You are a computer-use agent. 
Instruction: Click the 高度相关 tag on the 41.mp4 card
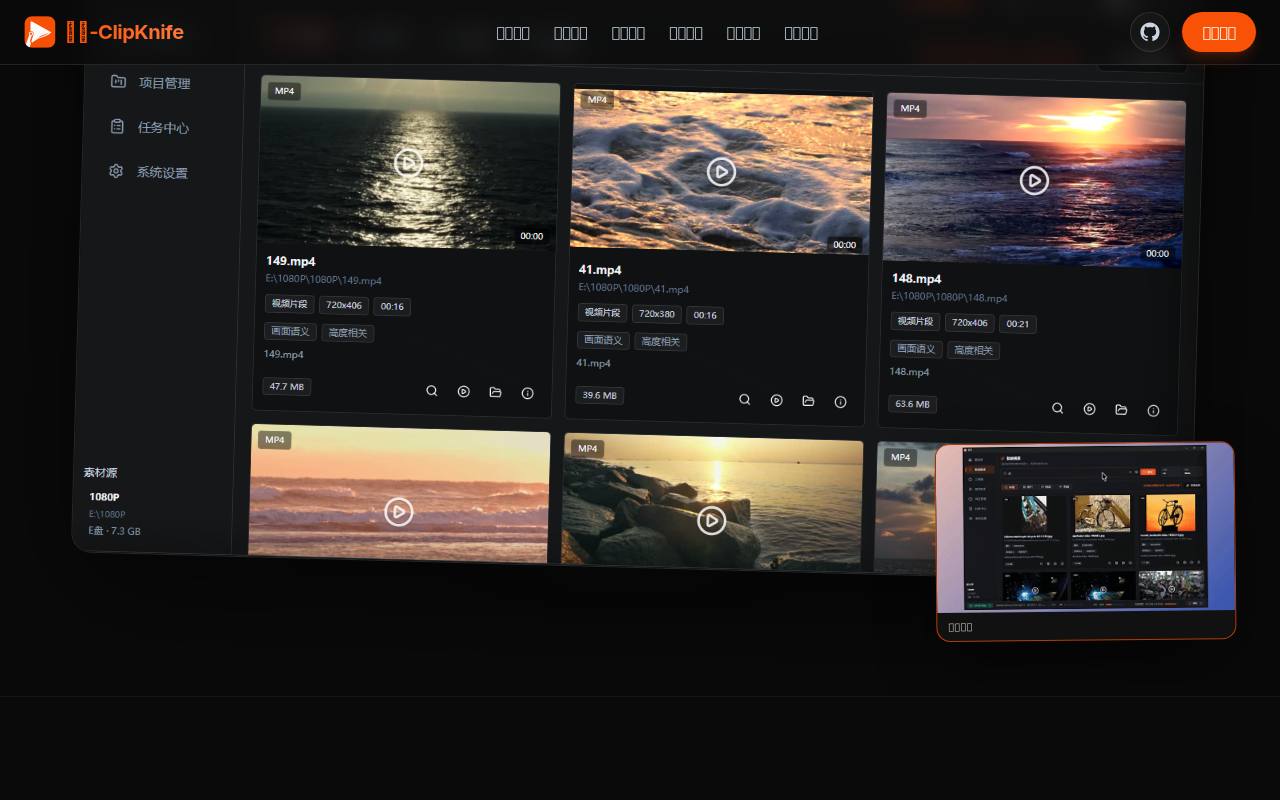tap(660, 341)
